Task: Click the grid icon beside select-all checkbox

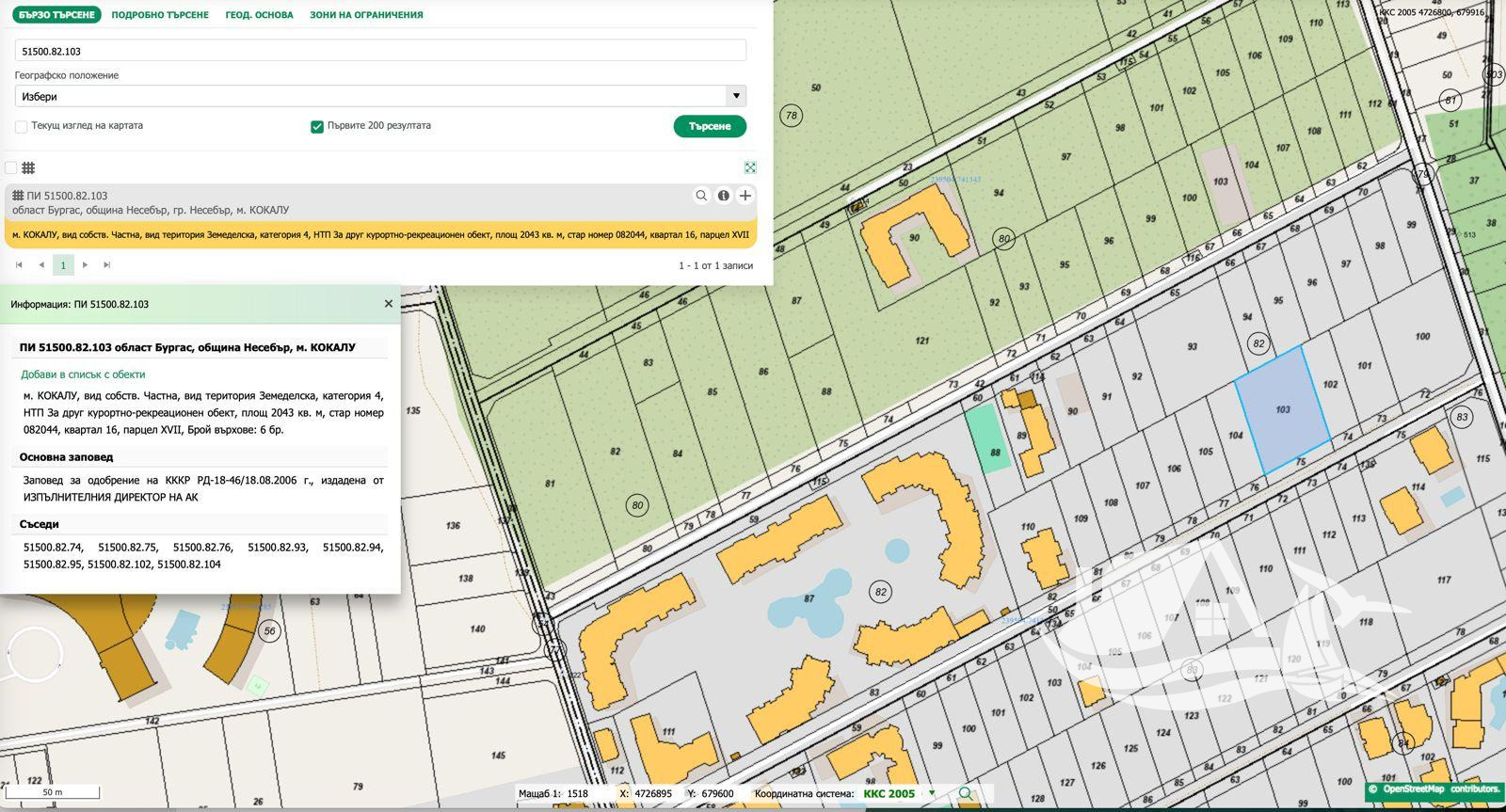Action: pyautogui.click(x=28, y=167)
